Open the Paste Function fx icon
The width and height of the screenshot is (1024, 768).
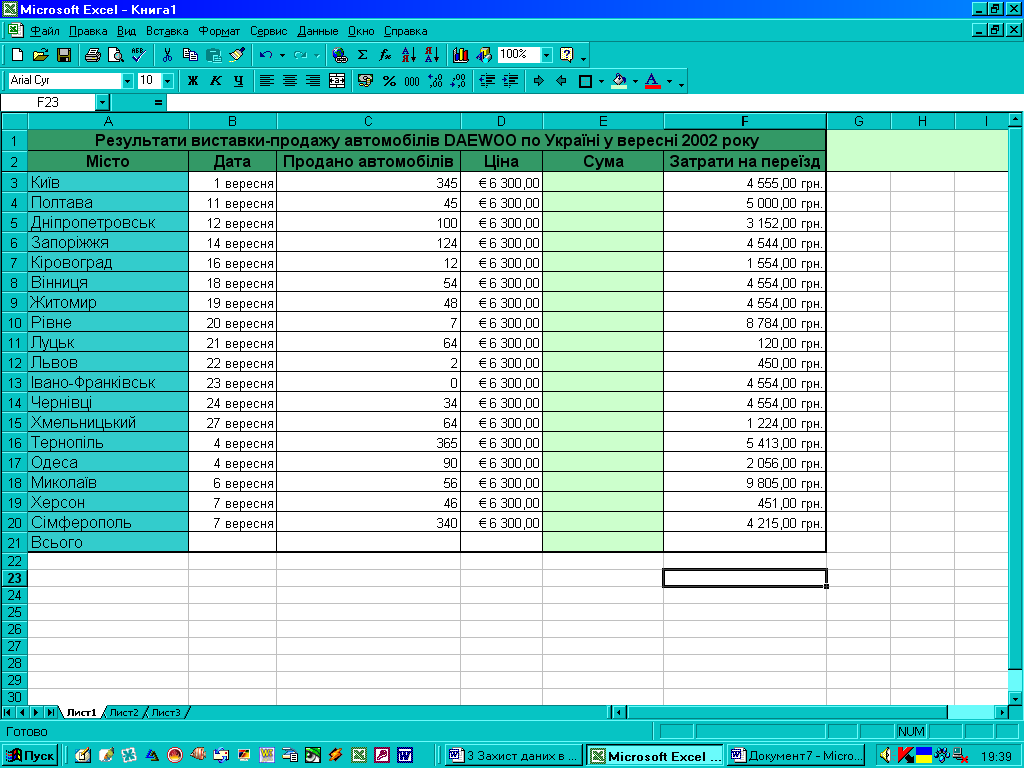point(385,55)
